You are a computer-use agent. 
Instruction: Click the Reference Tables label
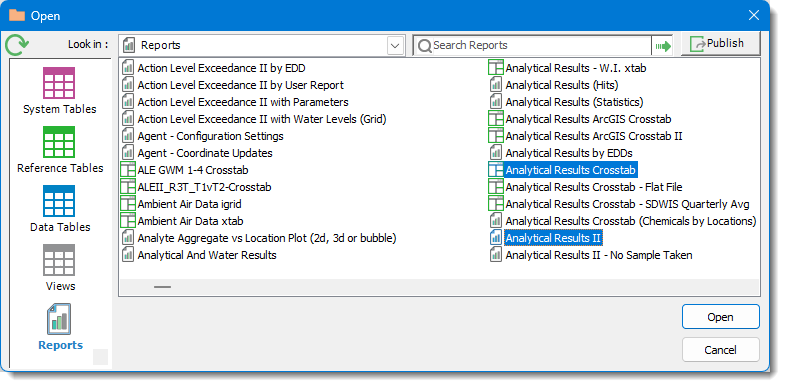[60, 168]
